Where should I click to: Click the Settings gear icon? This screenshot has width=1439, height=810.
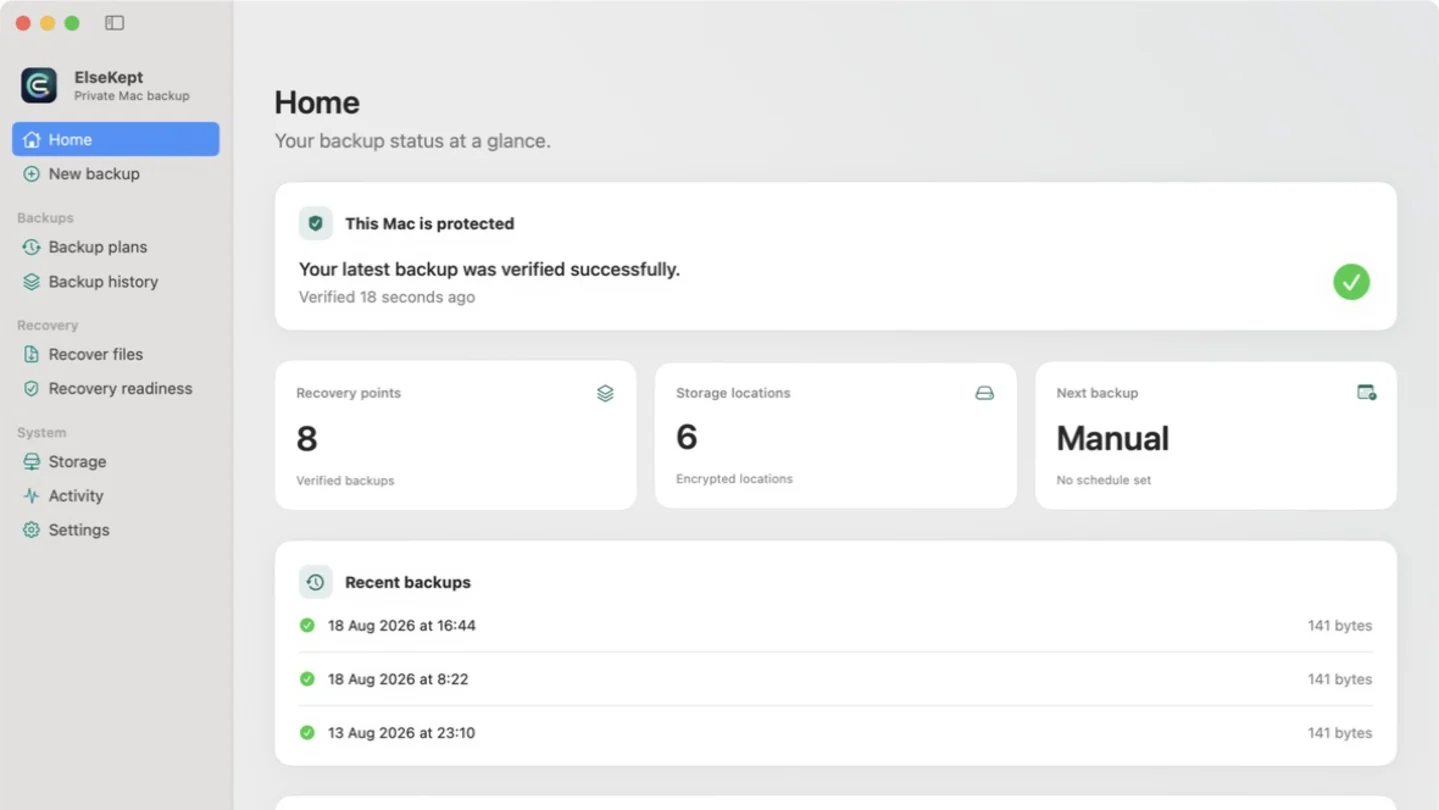[x=32, y=530]
